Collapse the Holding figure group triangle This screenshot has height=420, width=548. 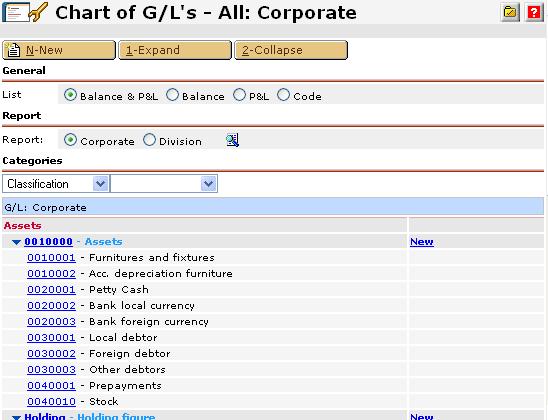(x=16, y=417)
